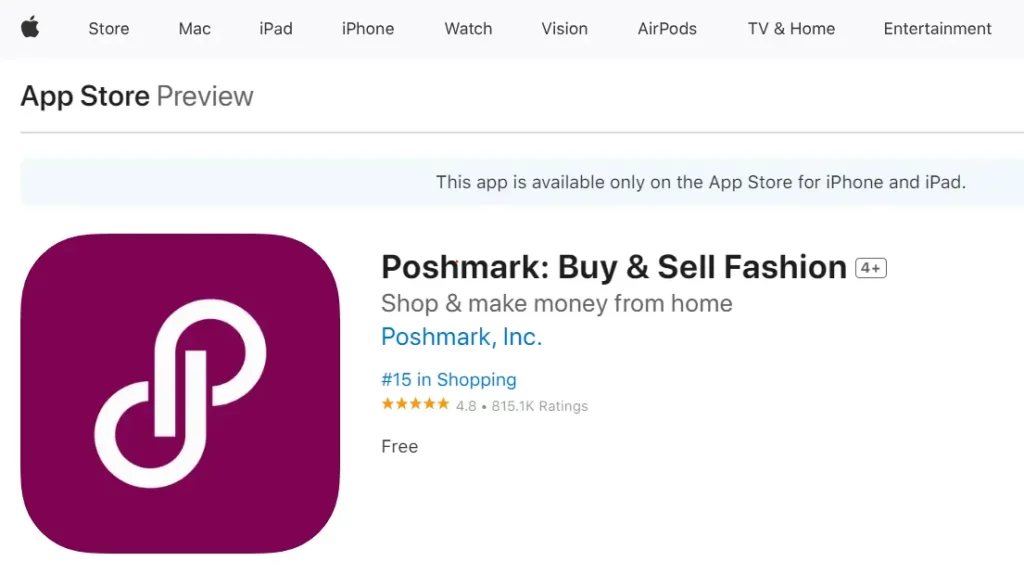Open the iPad navigation entry
Viewport: 1024px width, 587px height.
tap(275, 29)
